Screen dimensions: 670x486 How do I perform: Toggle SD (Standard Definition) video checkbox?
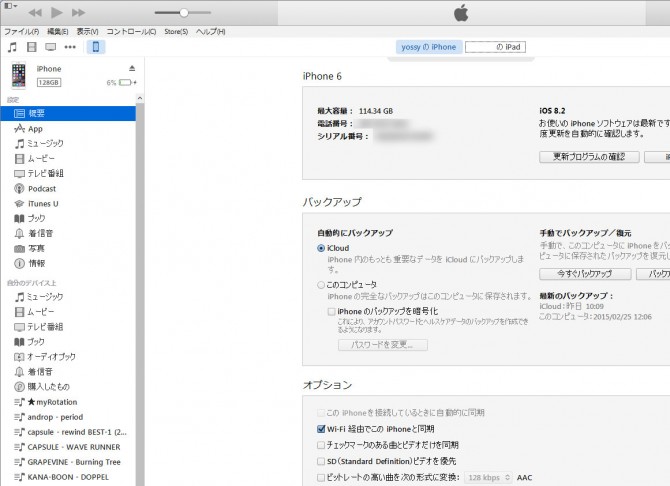321,461
